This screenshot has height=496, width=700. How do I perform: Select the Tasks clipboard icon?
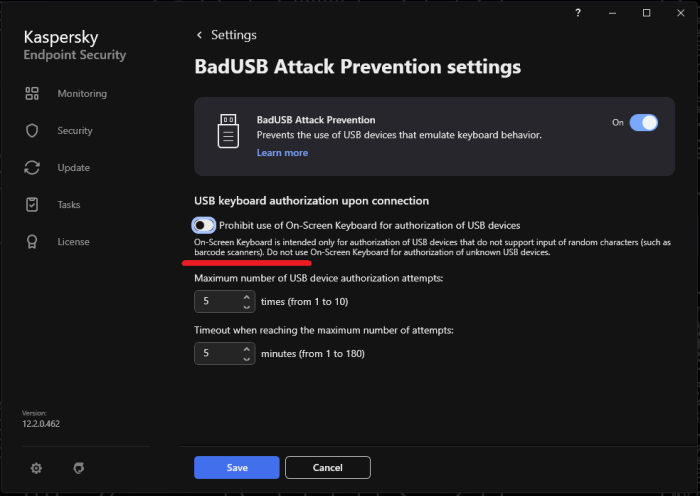(32, 204)
